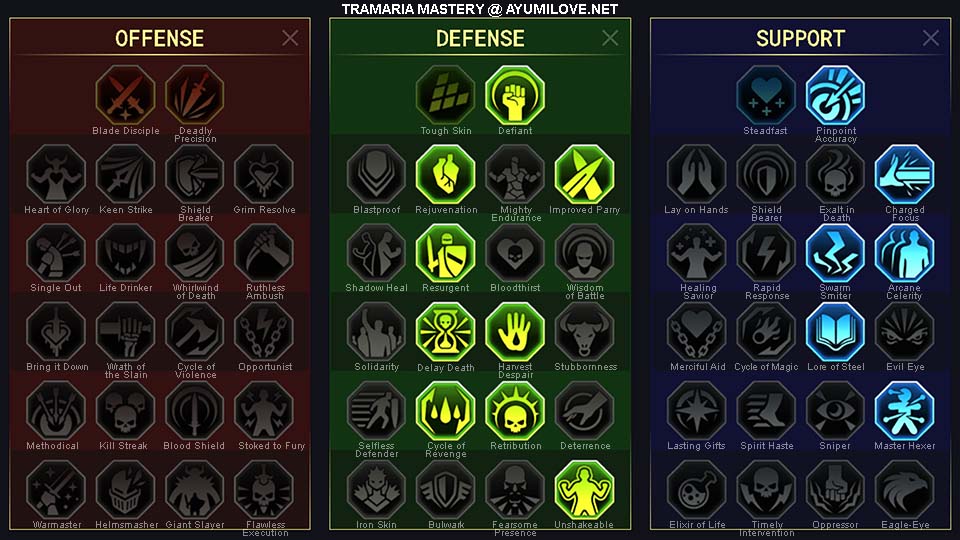The image size is (960, 540).
Task: Choose the Lay on Hands mastery
Action: pos(696,174)
